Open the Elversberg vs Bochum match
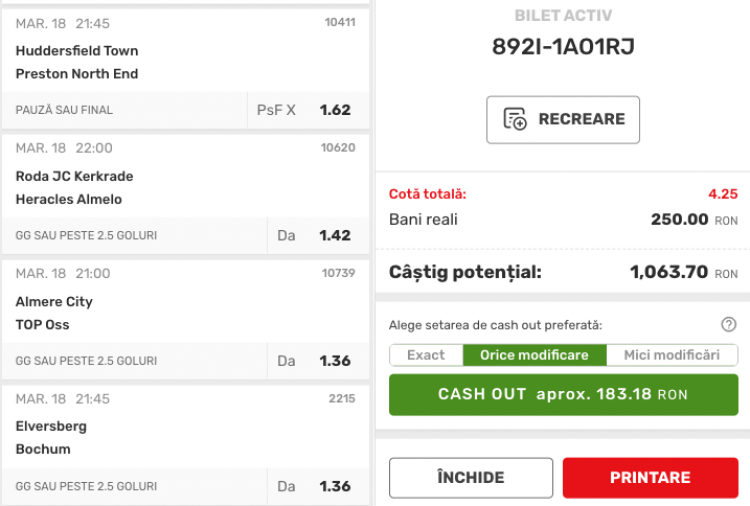 (51, 438)
